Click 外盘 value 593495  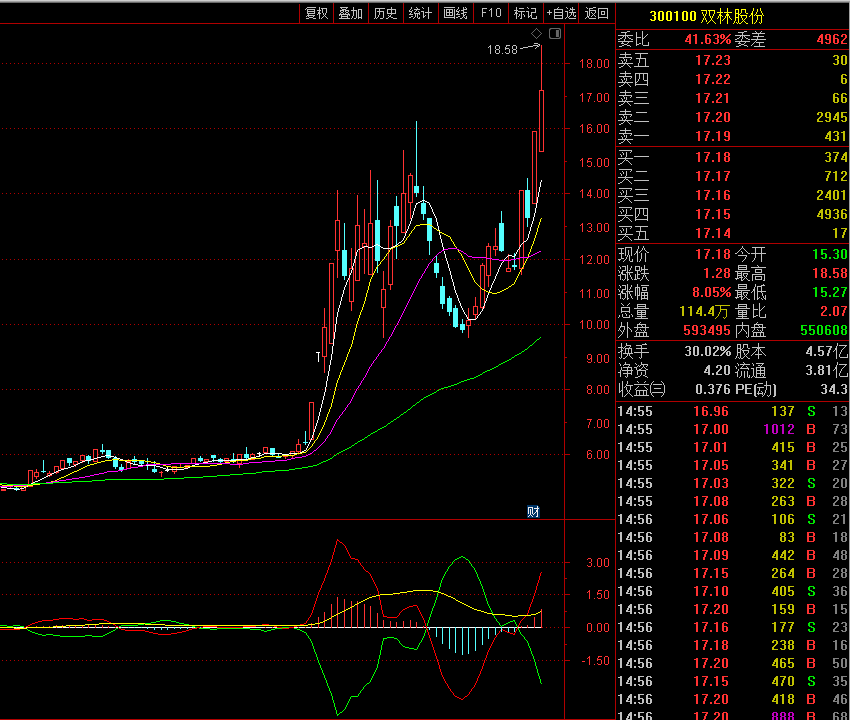click(x=707, y=330)
